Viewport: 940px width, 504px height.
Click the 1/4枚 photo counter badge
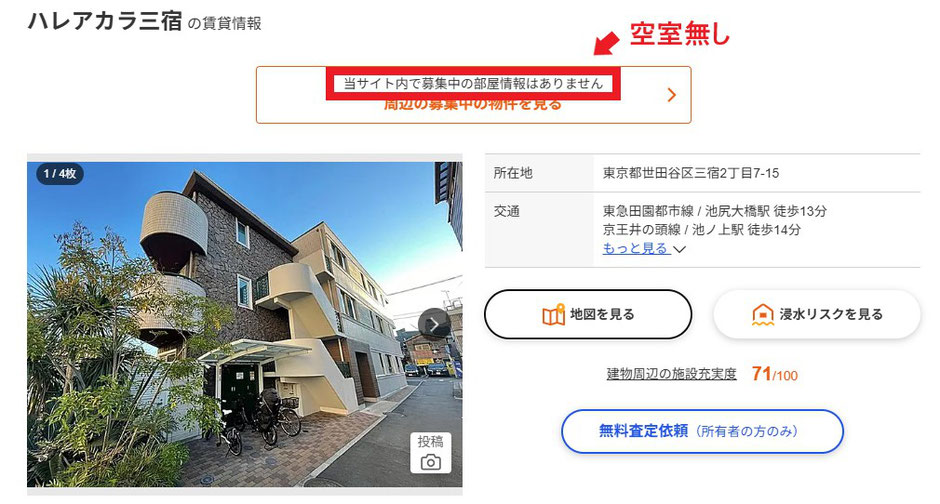click(60, 174)
